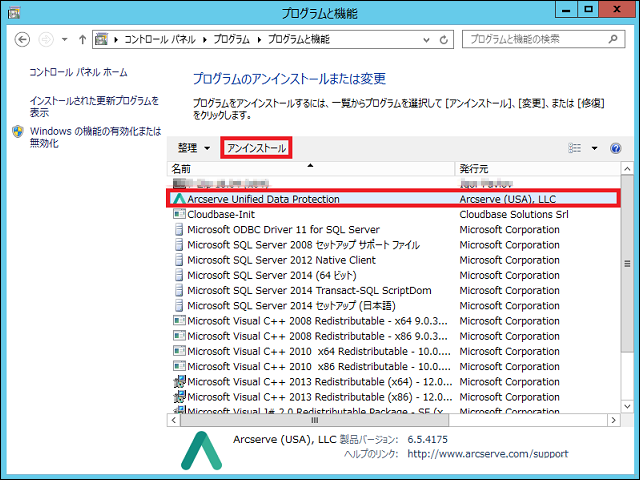Screen dimensions: 640x480
Task: Expand the view options dropdown arrow
Action: pos(594,148)
